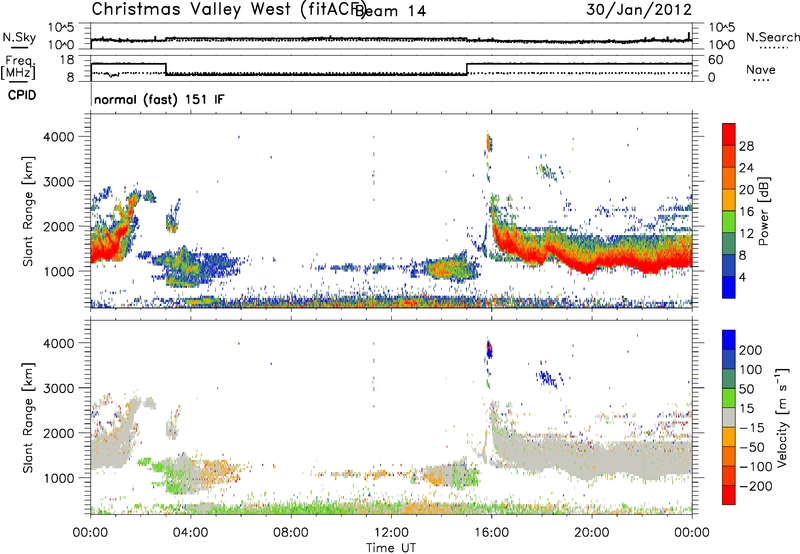This screenshot has width=800, height=554.
Task: Click the '12:00' time tick label
Action: (391, 533)
